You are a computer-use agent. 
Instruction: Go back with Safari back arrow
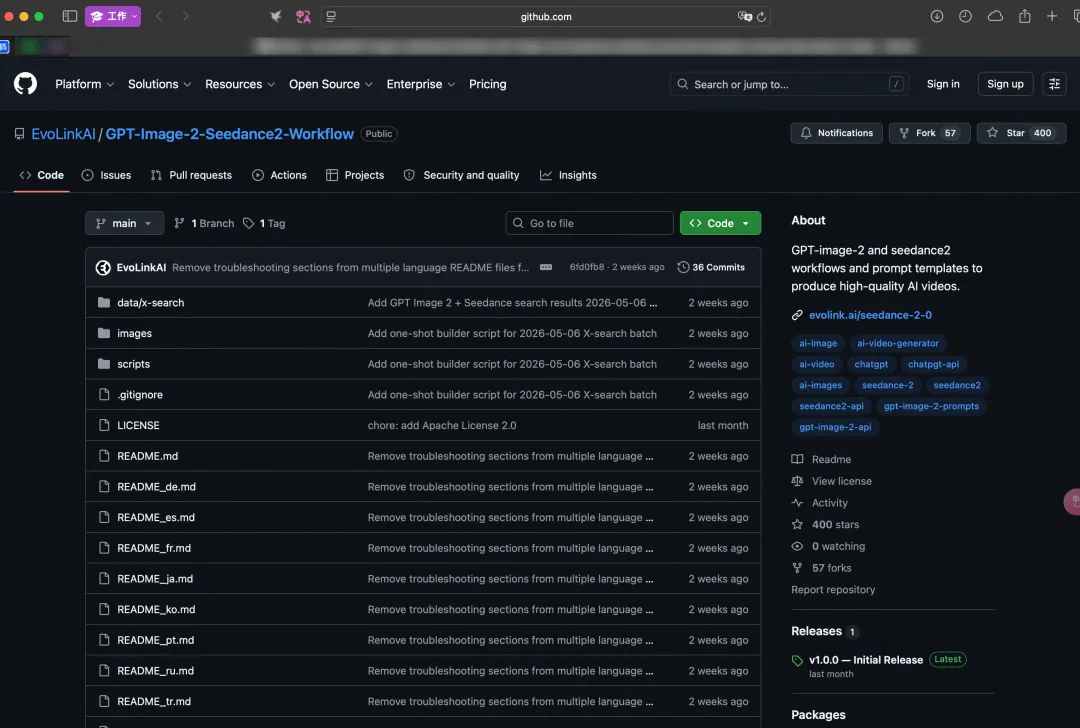pos(159,16)
